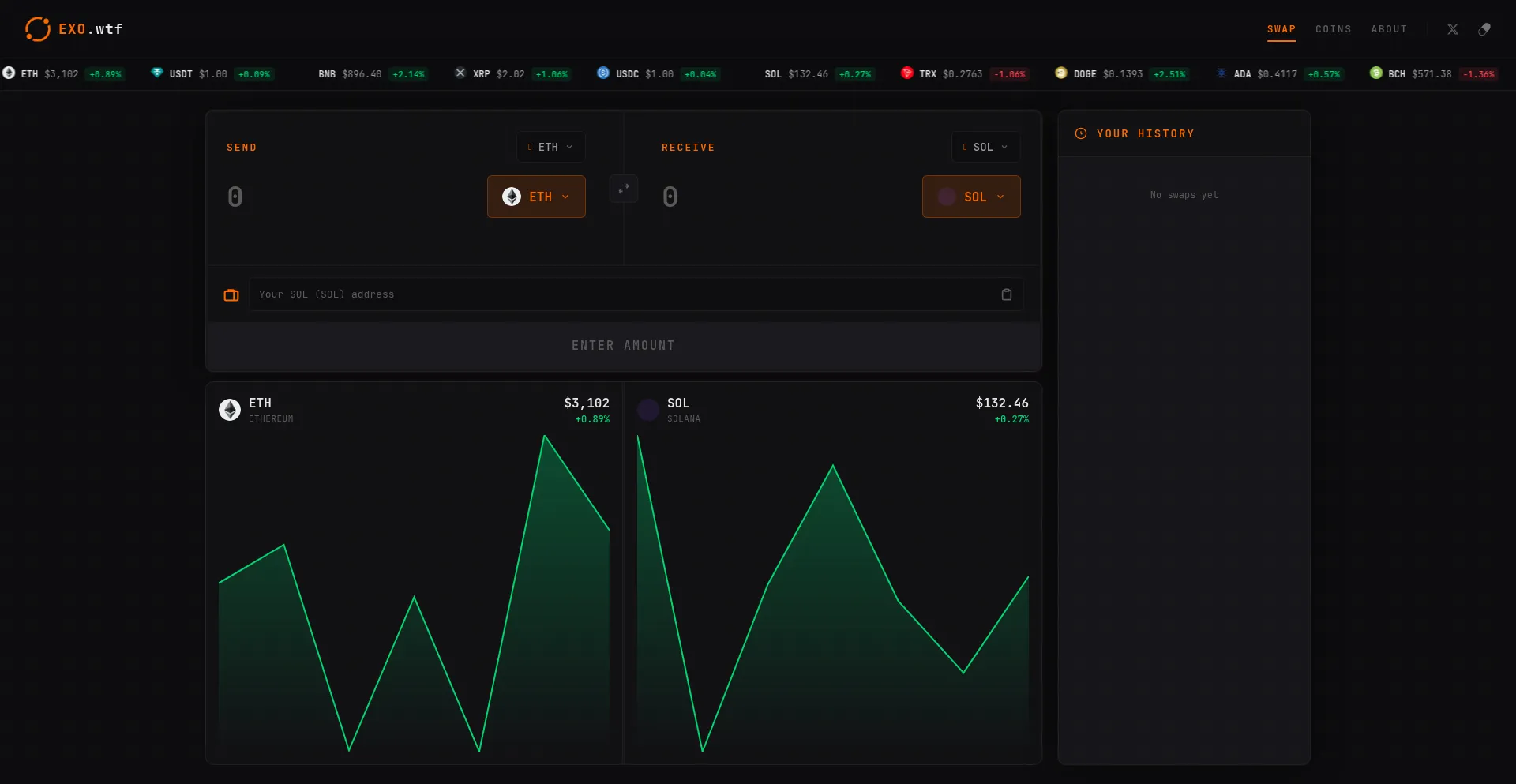Expand the small SOL network dropdown
1516x784 pixels.
(985, 148)
